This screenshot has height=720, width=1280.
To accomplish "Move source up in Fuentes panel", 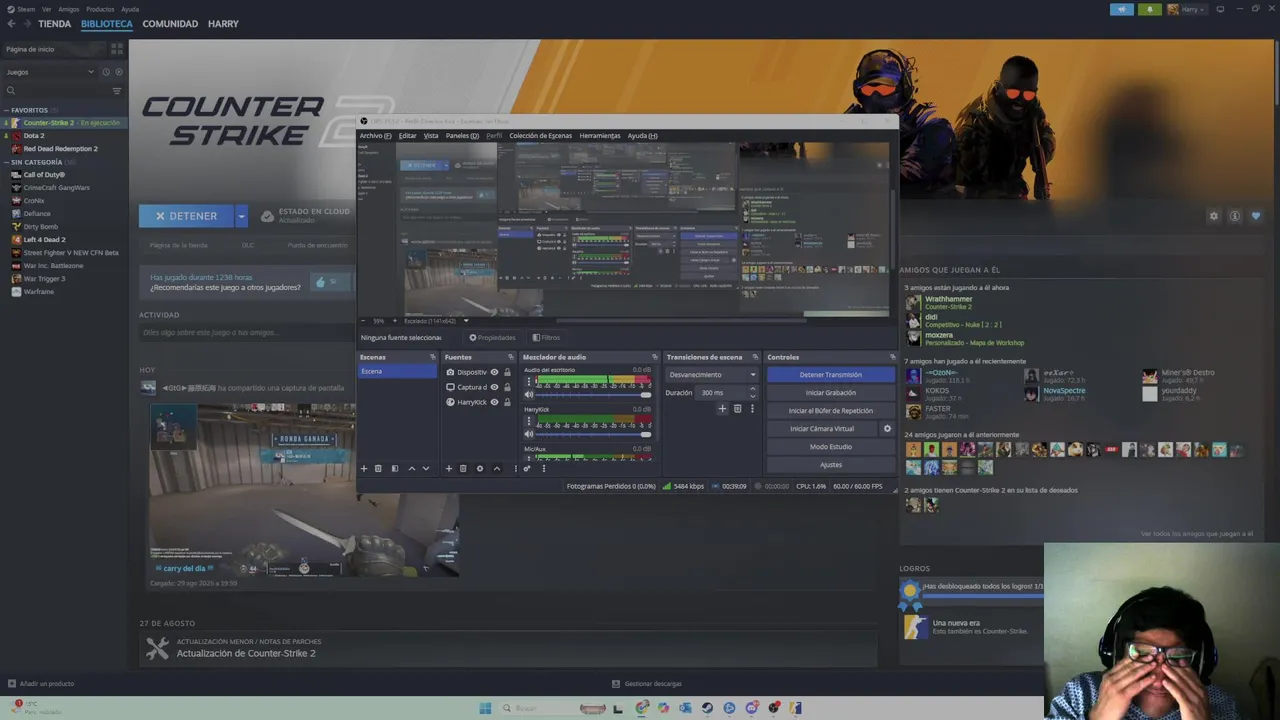I will [497, 468].
